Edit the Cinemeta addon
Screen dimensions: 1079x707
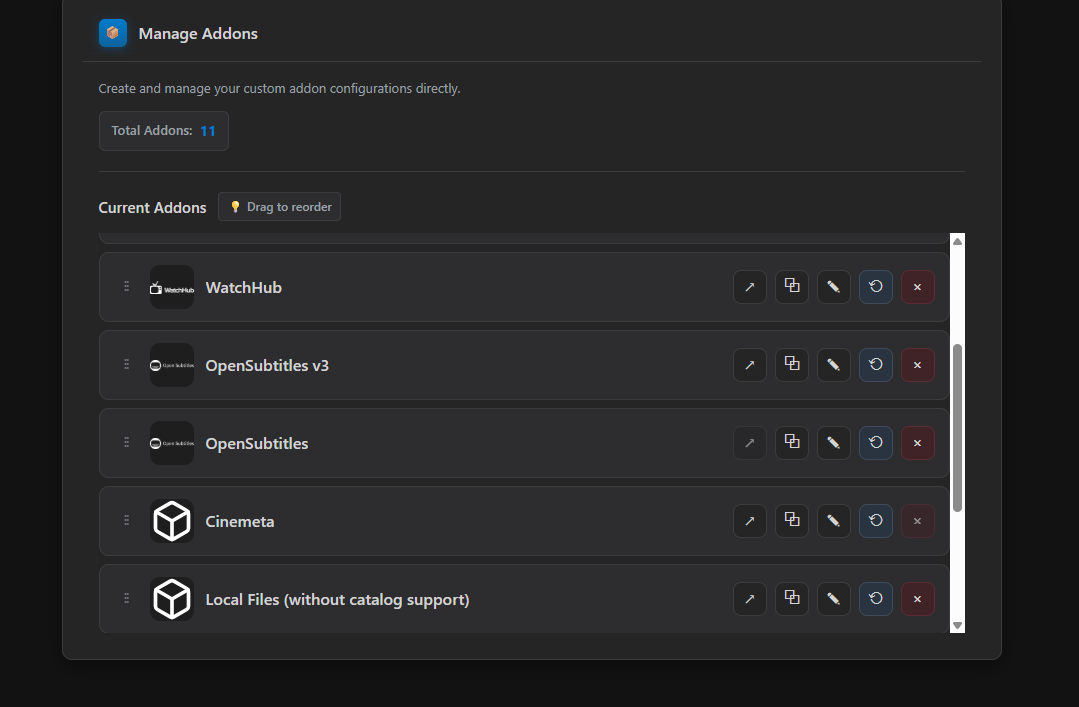[833, 521]
